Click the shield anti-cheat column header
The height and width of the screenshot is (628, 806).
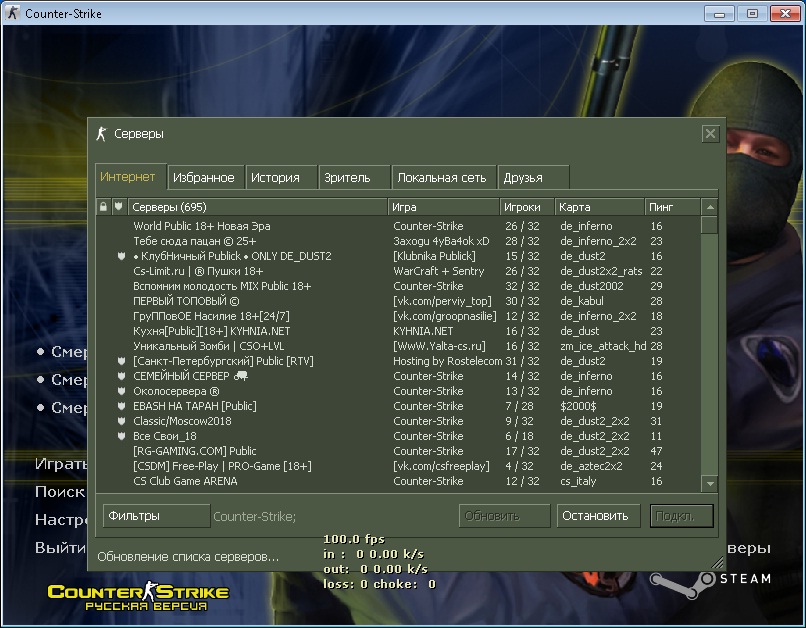[119, 207]
